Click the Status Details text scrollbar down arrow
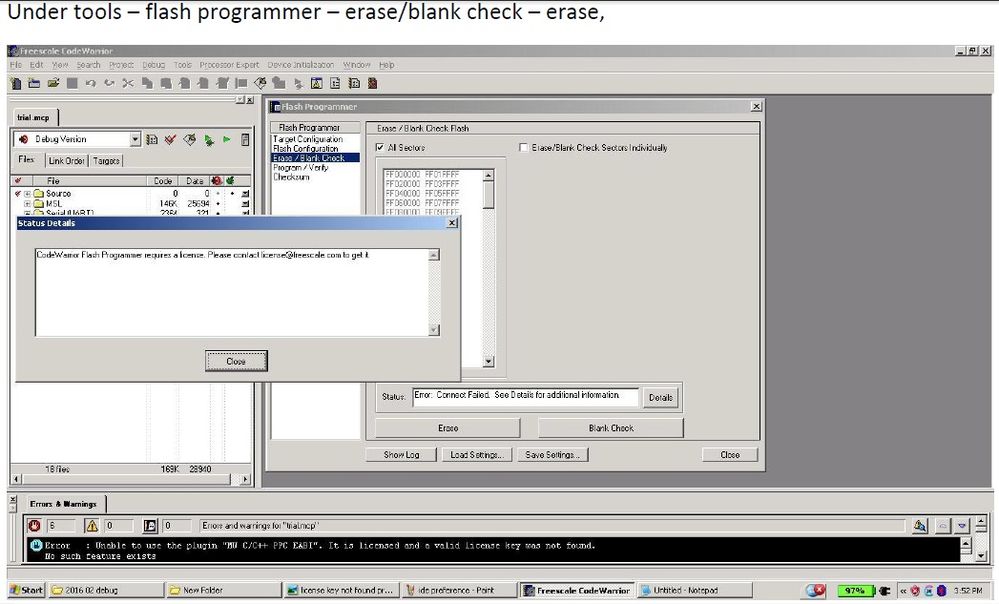 coord(434,330)
